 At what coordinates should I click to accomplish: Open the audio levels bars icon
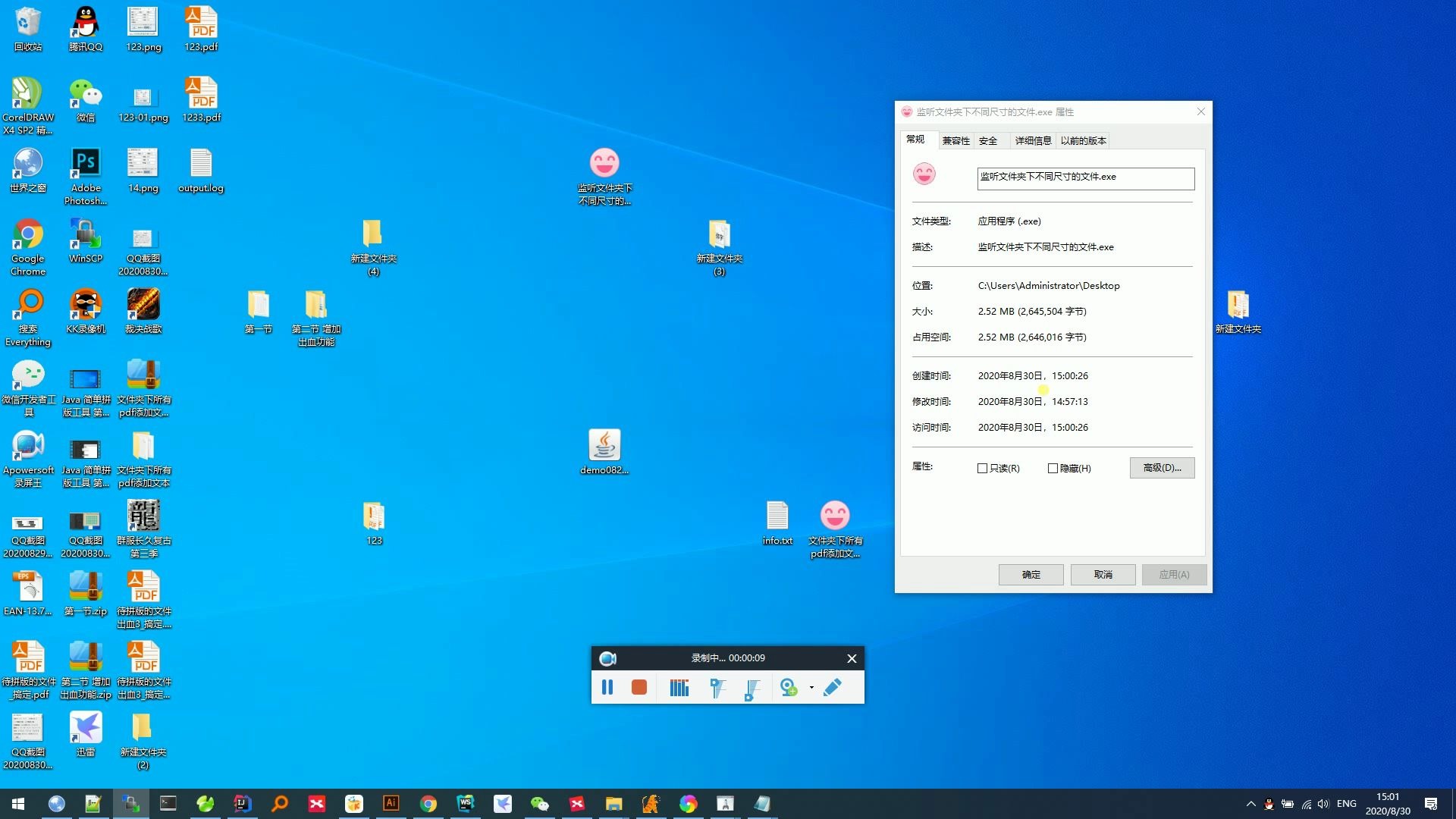click(679, 687)
